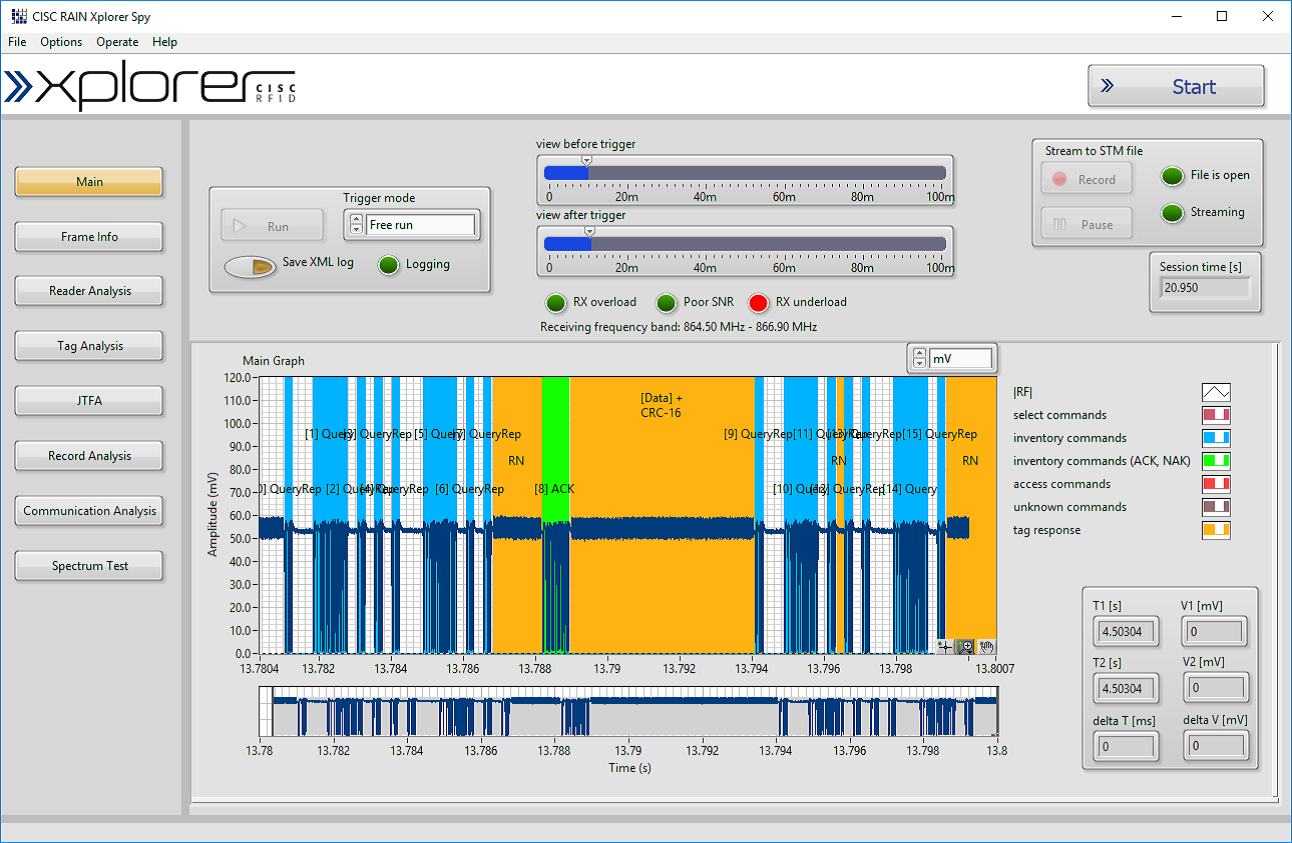The image size is (1292, 843).
Task: Click the delta V [mV] field
Action: 1216,746
